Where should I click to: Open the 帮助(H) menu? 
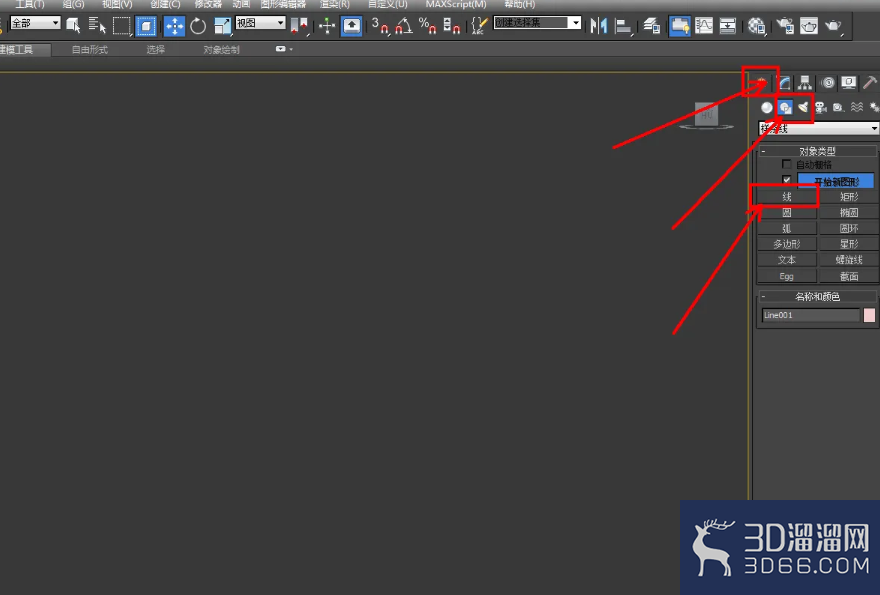pos(520,4)
